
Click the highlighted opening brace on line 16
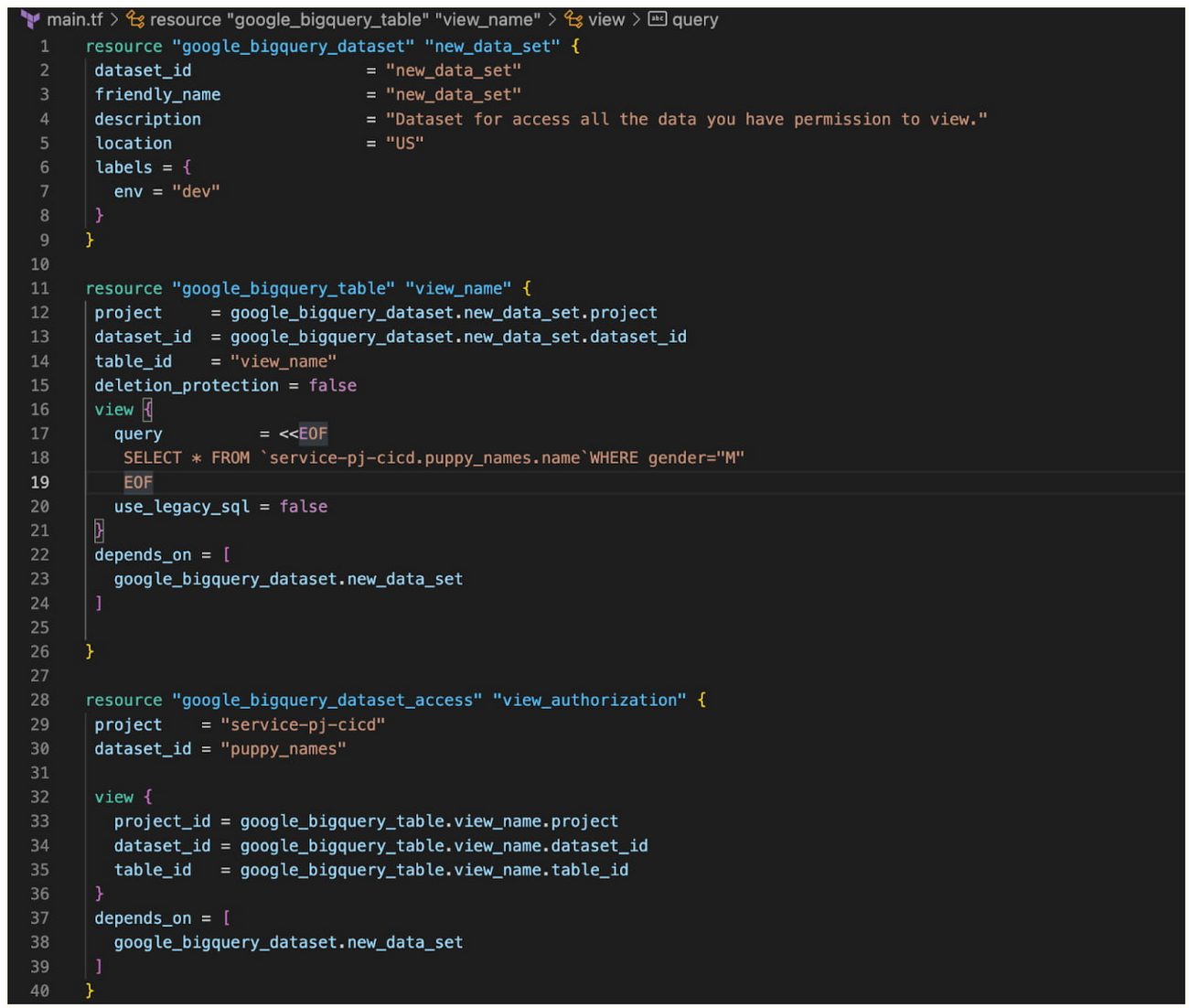click(148, 409)
